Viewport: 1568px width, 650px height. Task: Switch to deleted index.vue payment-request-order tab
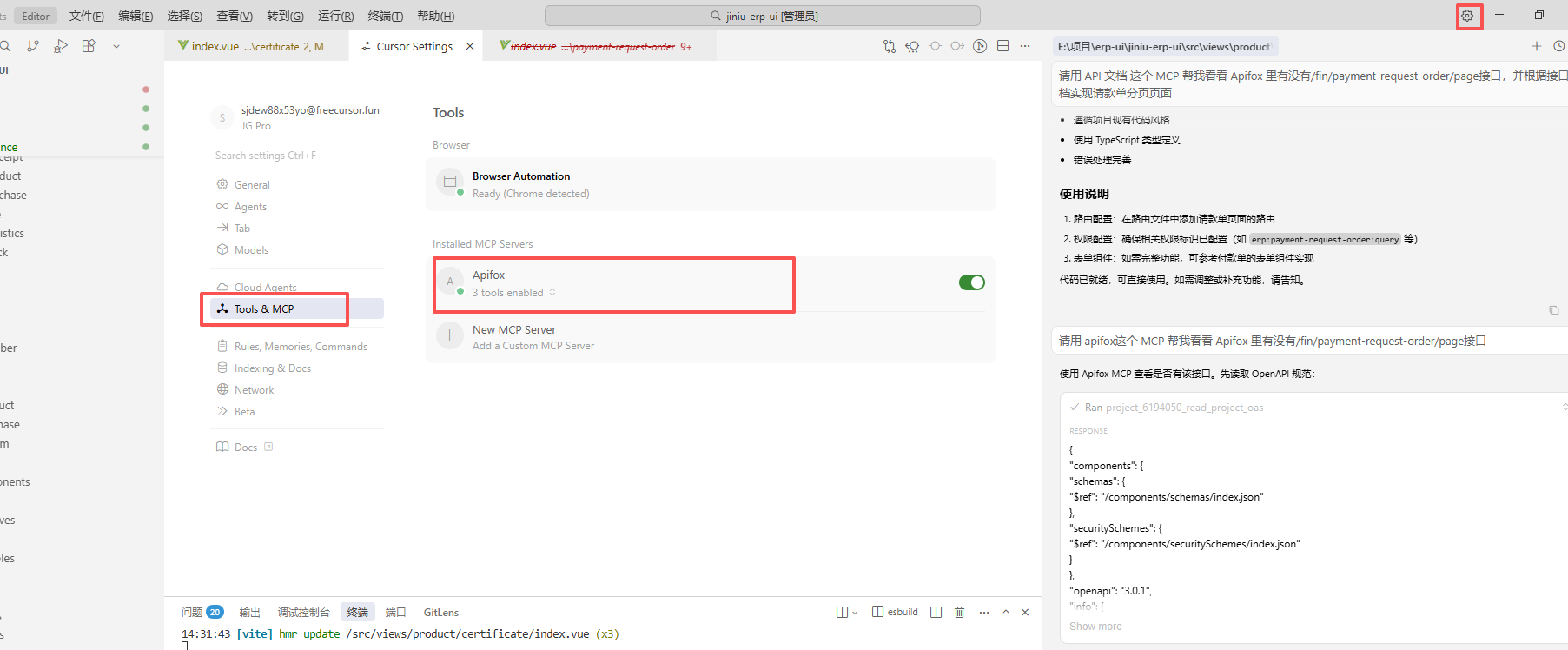click(x=599, y=46)
